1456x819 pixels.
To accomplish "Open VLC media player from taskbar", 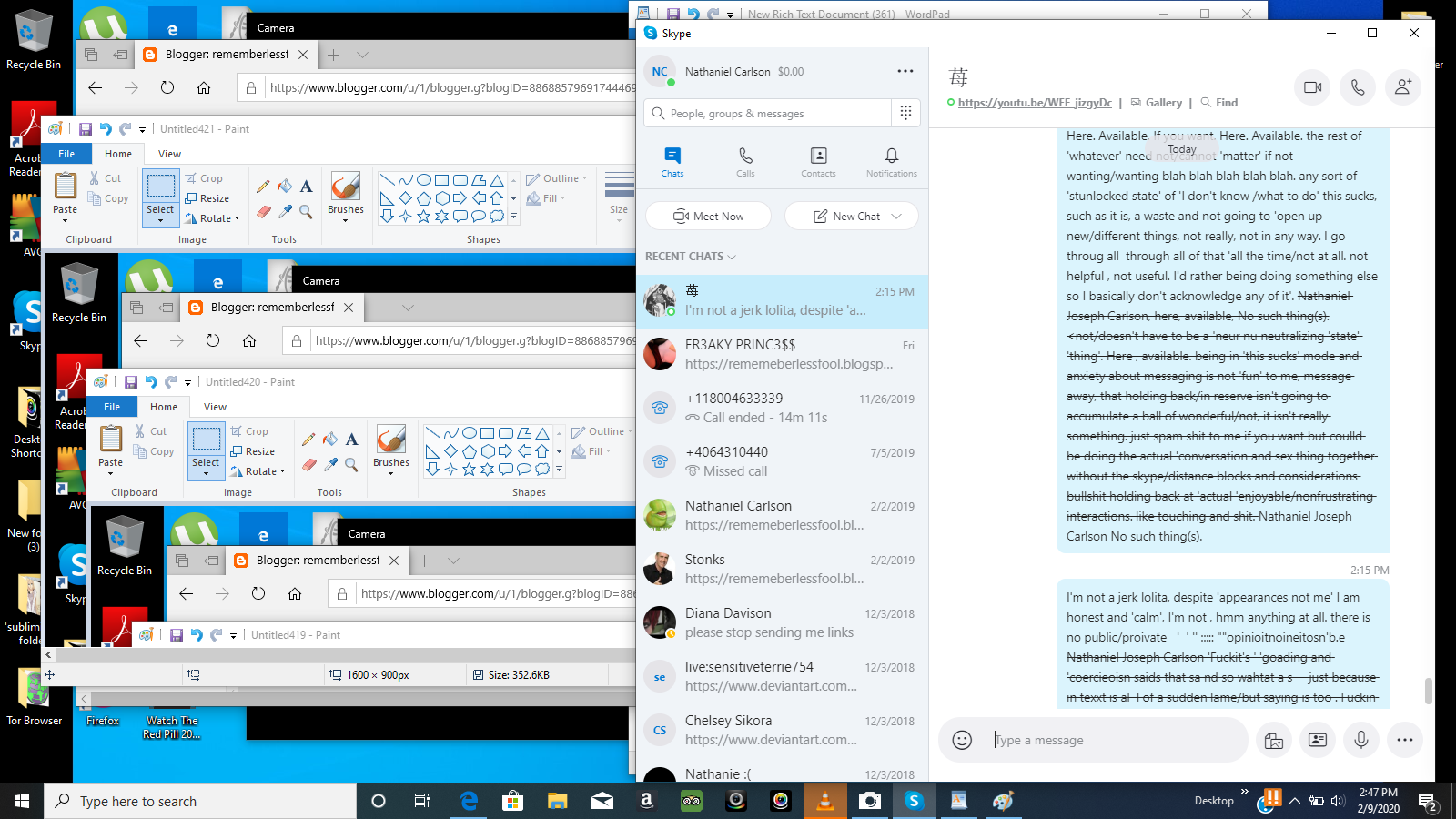I will pyautogui.click(x=824, y=801).
